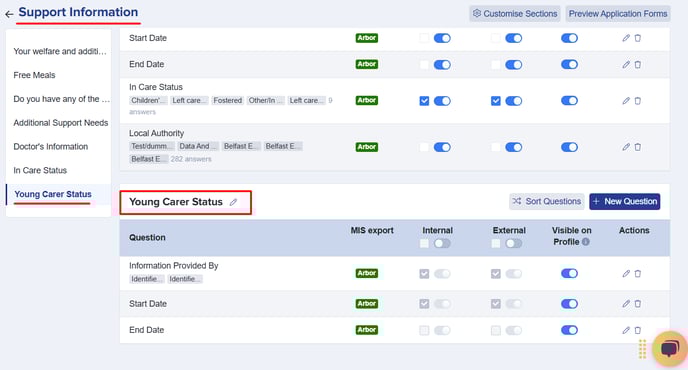Go back using the arrow beside Support Information
The height and width of the screenshot is (370, 688).
pyautogui.click(x=9, y=14)
